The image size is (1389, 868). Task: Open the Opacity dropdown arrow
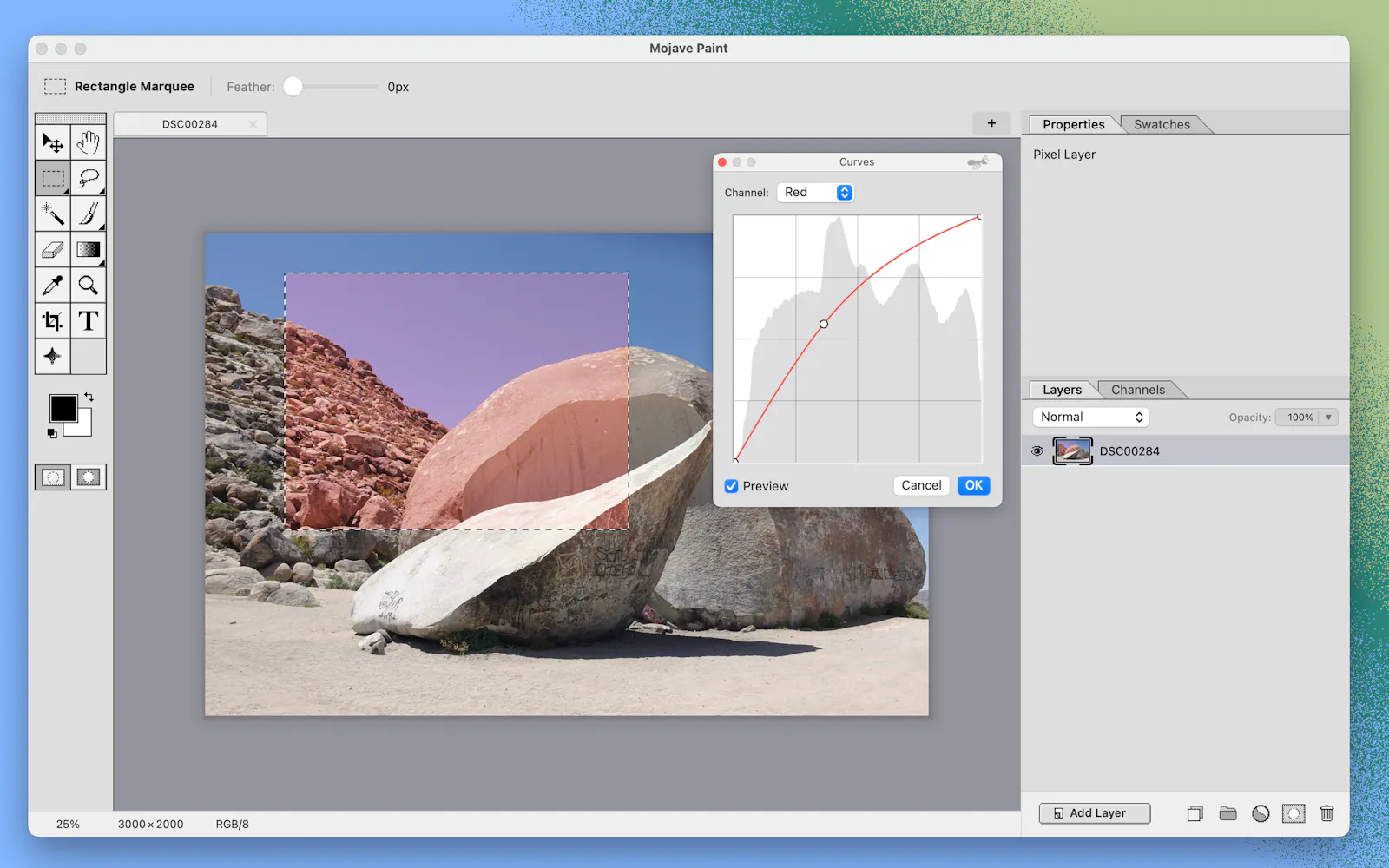tap(1328, 418)
